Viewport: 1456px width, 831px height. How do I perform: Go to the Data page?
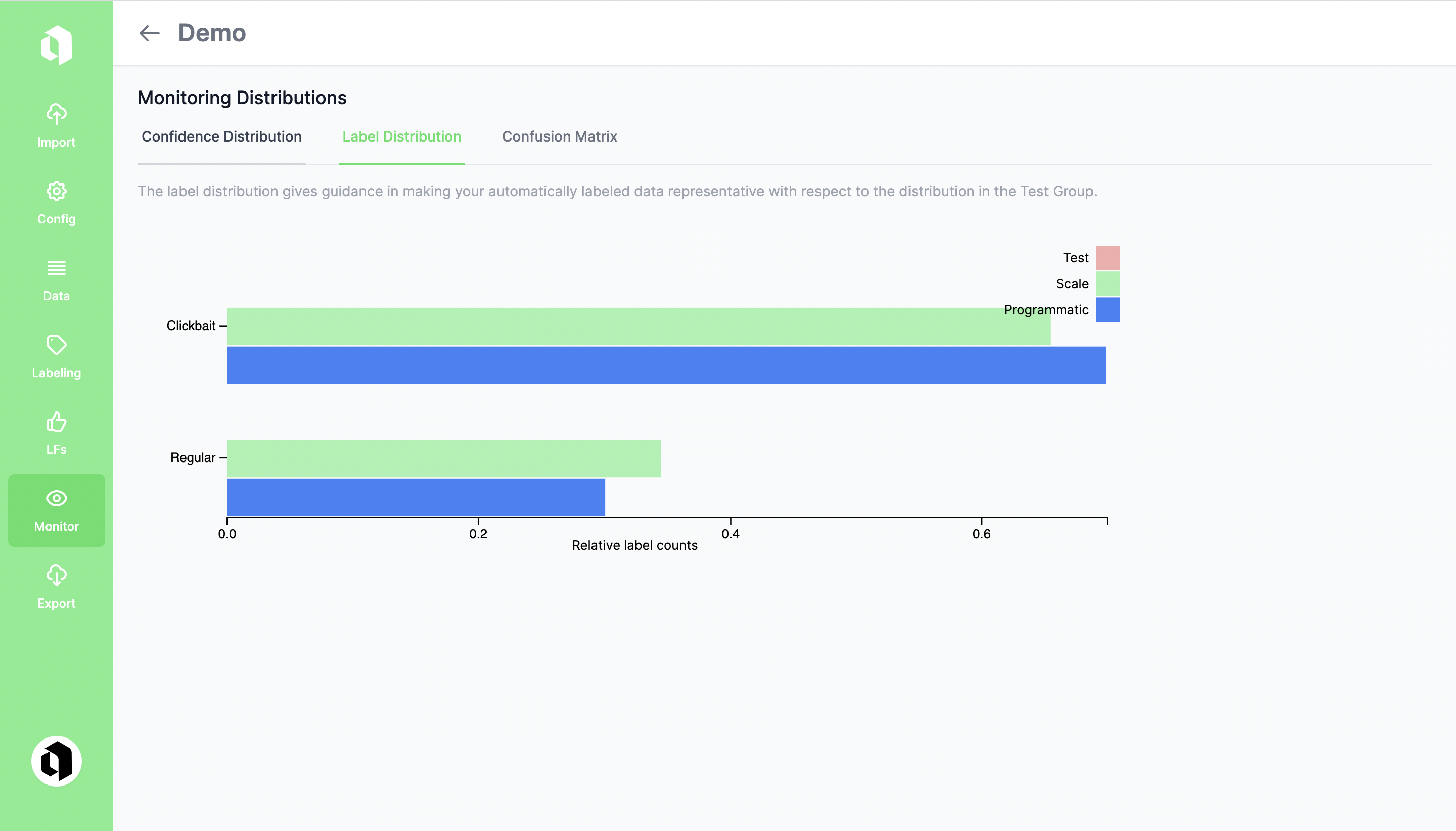(x=56, y=280)
